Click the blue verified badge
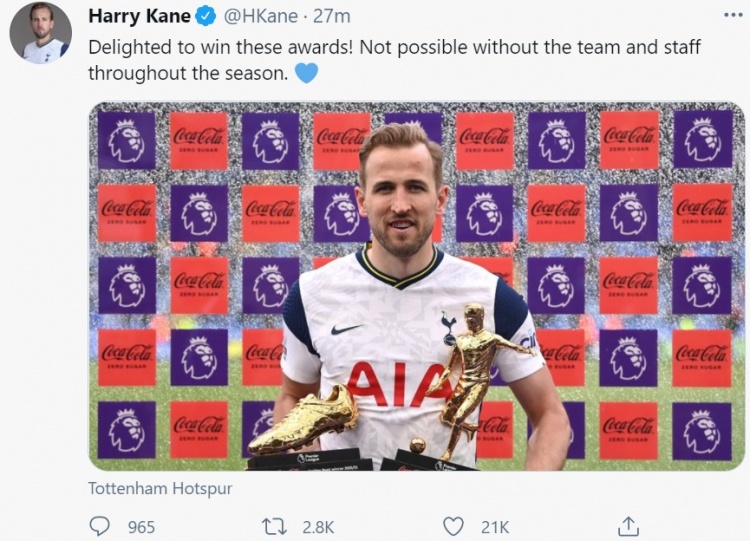 click(x=205, y=17)
